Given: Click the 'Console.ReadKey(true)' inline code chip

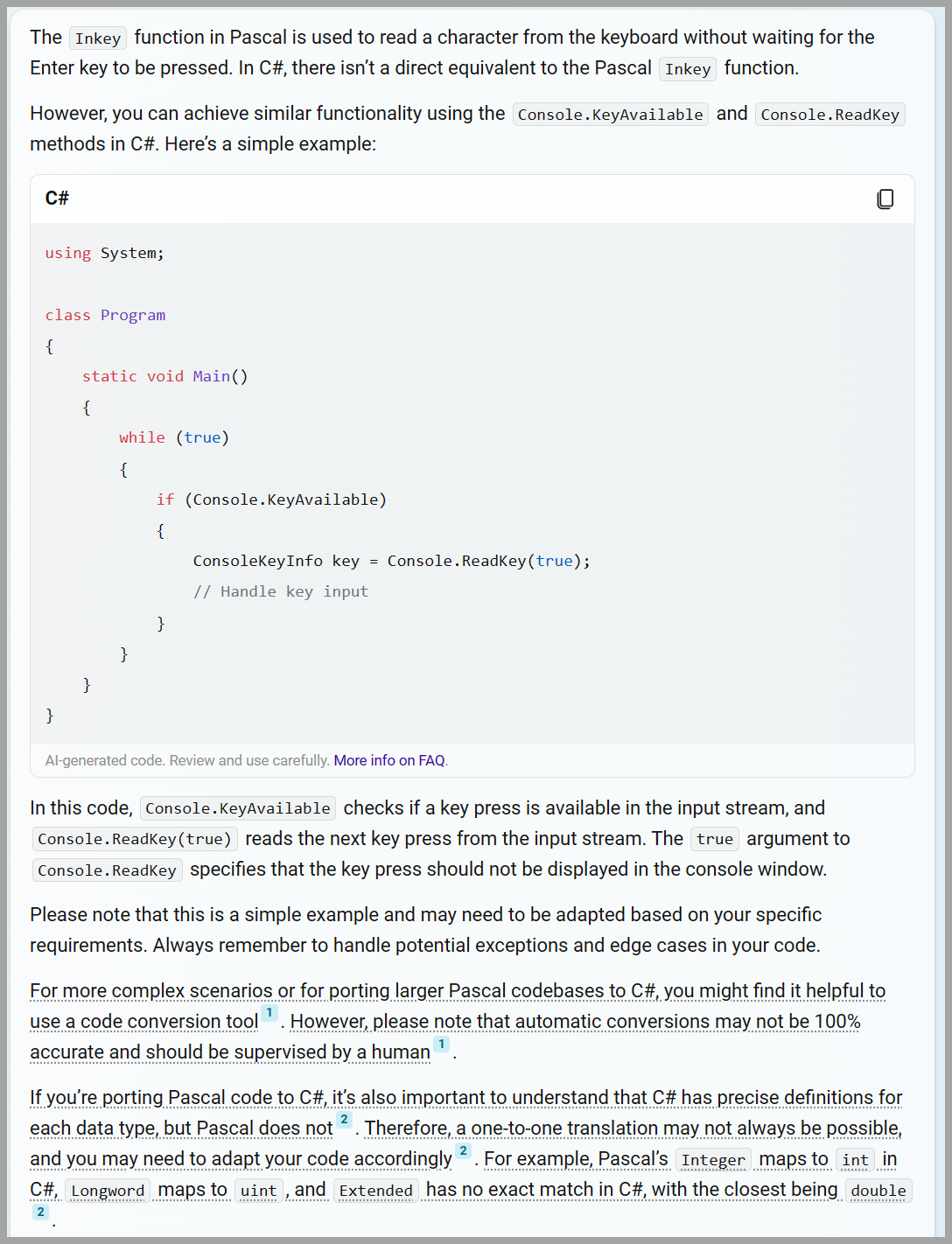Looking at the screenshot, I should click(134, 840).
